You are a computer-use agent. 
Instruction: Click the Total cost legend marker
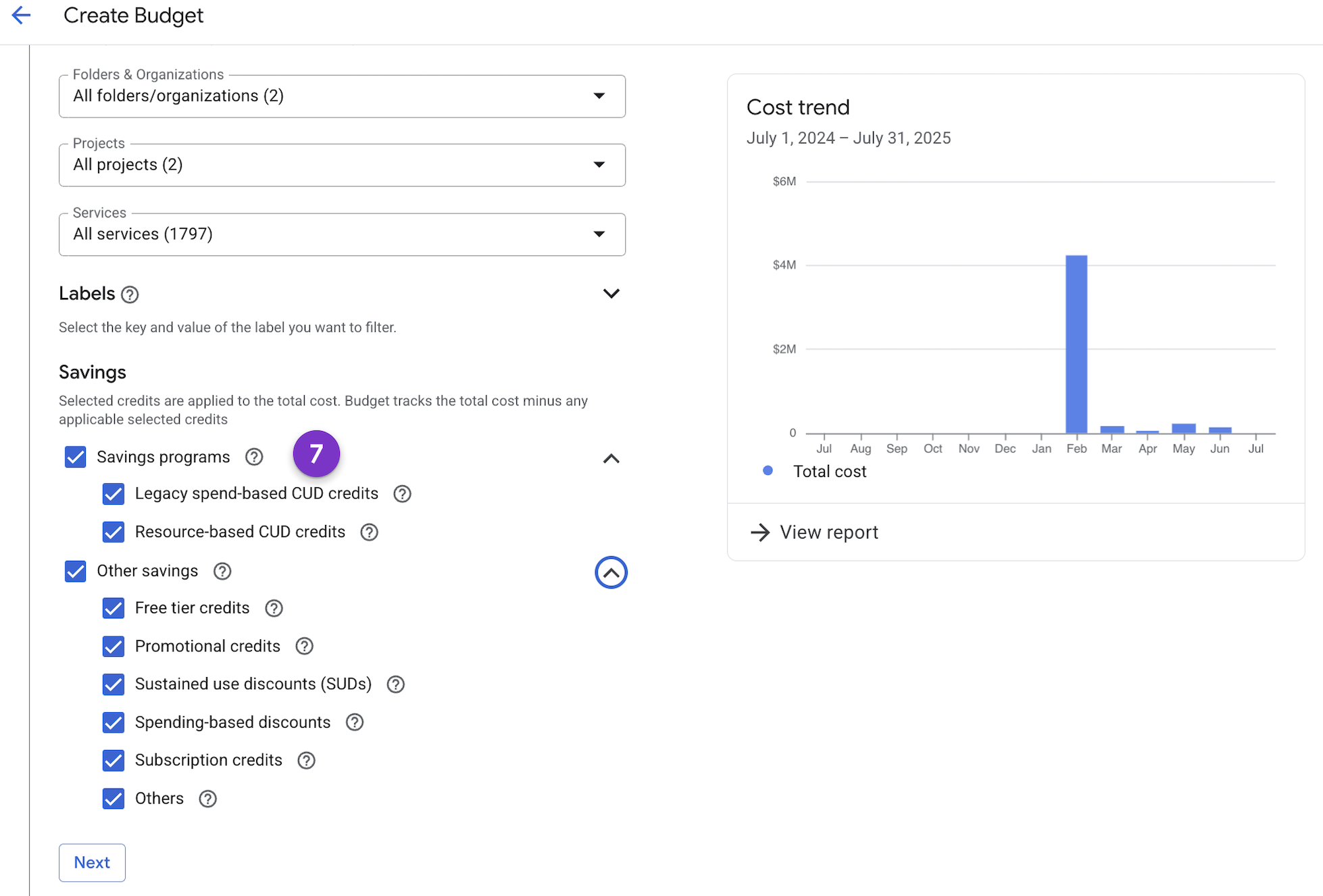pyautogui.click(x=768, y=471)
